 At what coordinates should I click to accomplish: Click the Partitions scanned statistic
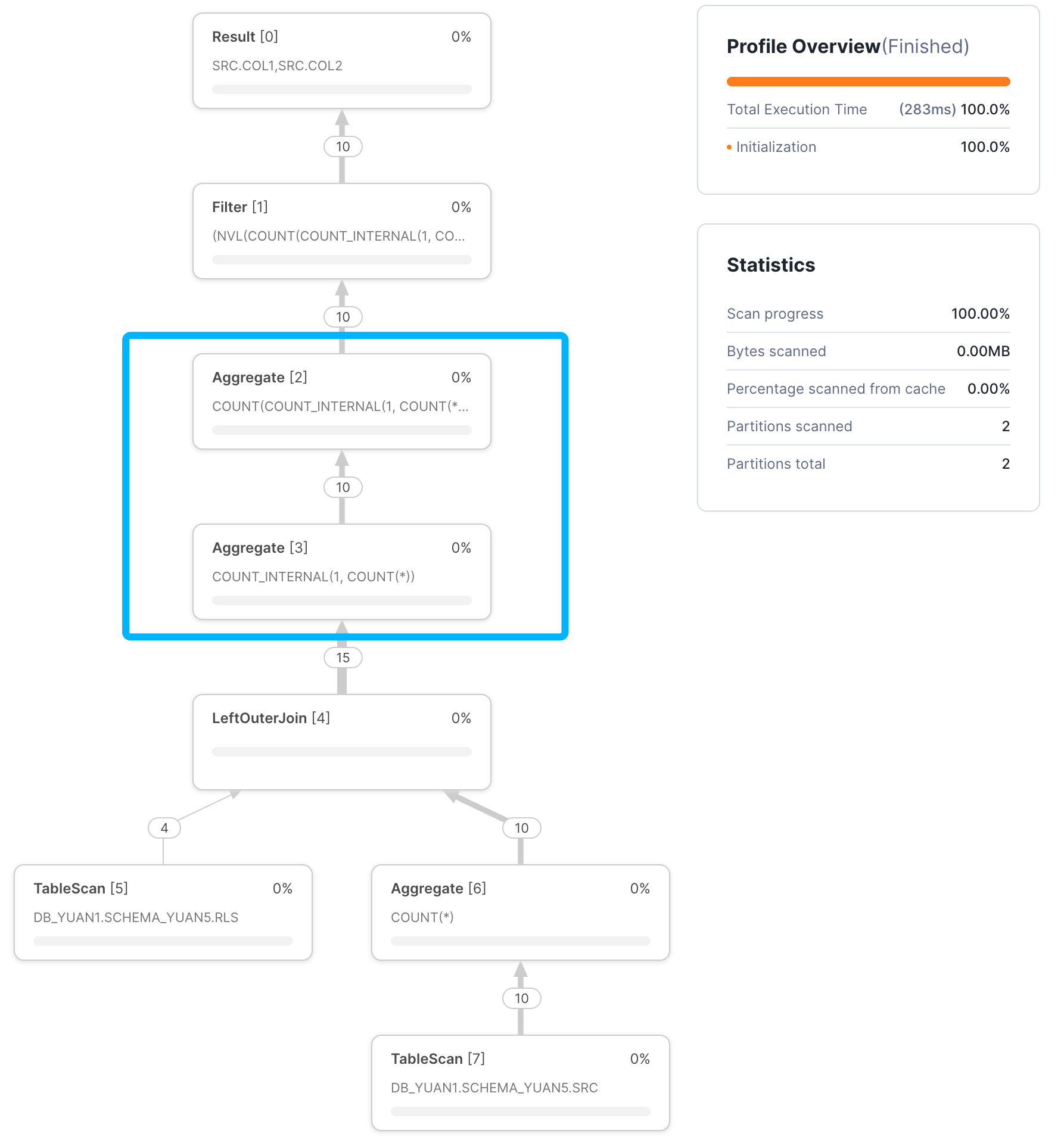click(868, 426)
